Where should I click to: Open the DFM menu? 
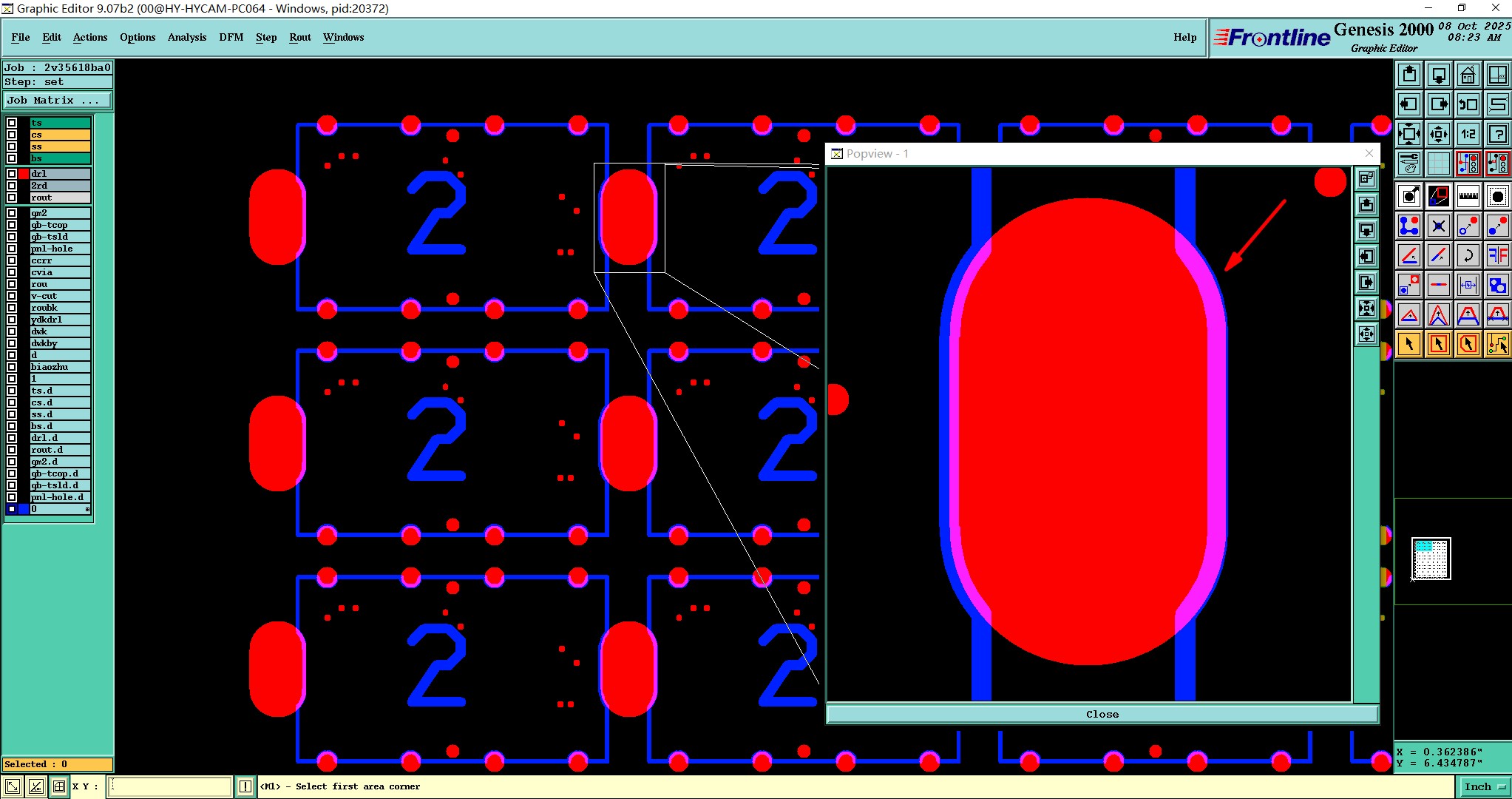click(x=231, y=37)
